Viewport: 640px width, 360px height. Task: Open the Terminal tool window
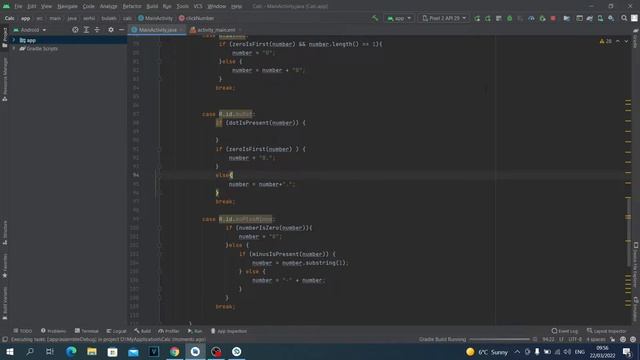tap(87, 331)
